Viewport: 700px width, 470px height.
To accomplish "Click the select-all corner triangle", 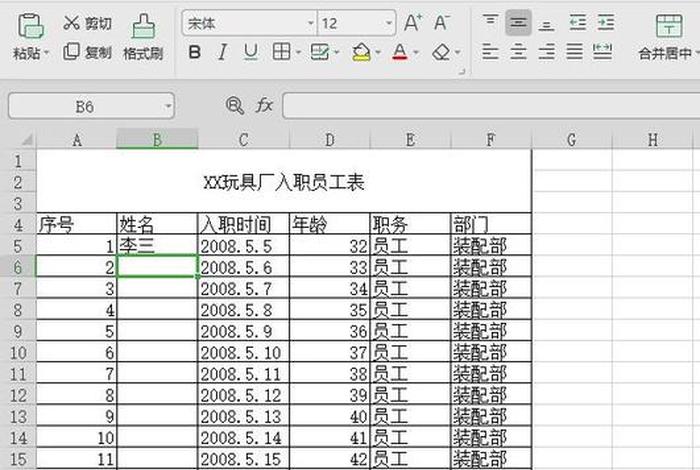I will tap(26, 140).
